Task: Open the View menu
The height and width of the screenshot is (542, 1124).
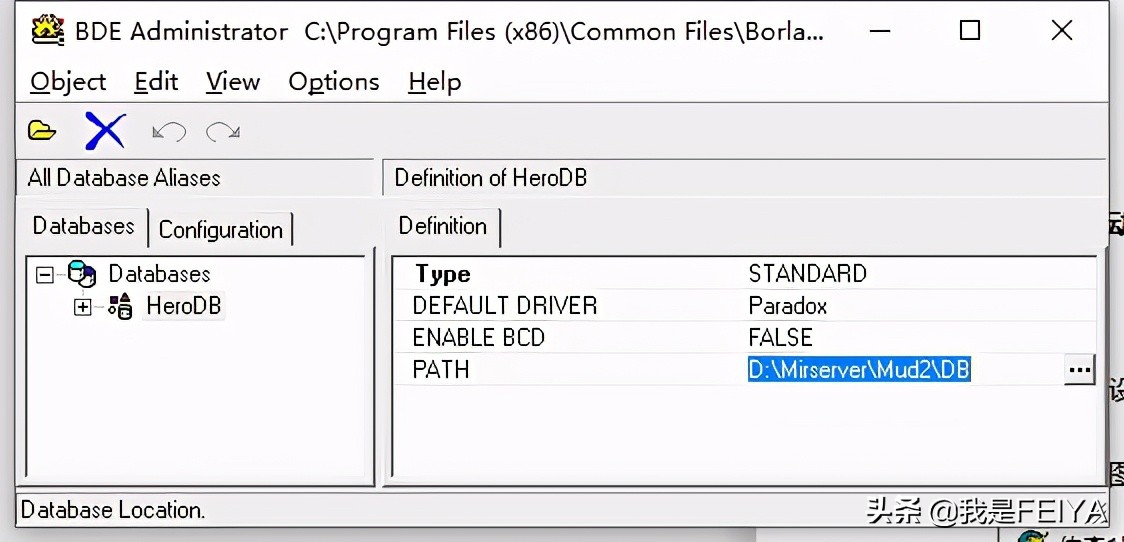Action: coord(233,82)
